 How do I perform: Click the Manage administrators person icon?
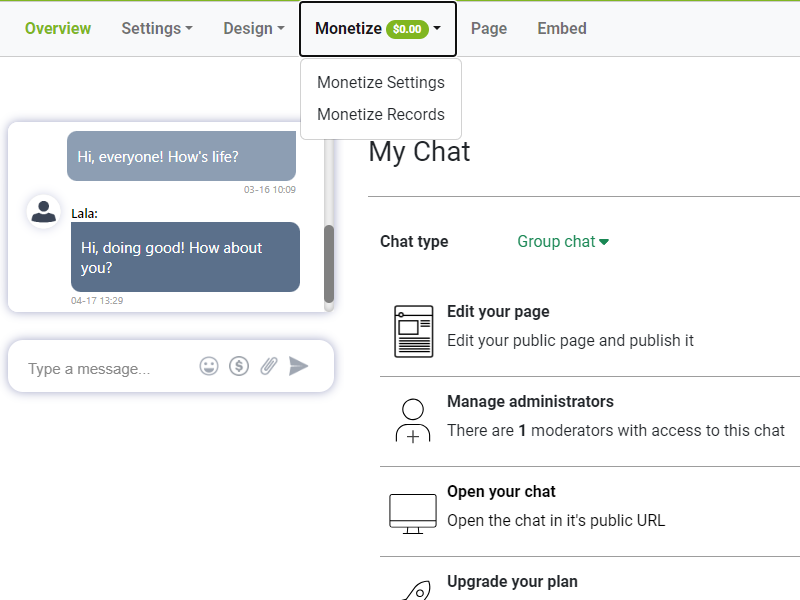tap(413, 421)
